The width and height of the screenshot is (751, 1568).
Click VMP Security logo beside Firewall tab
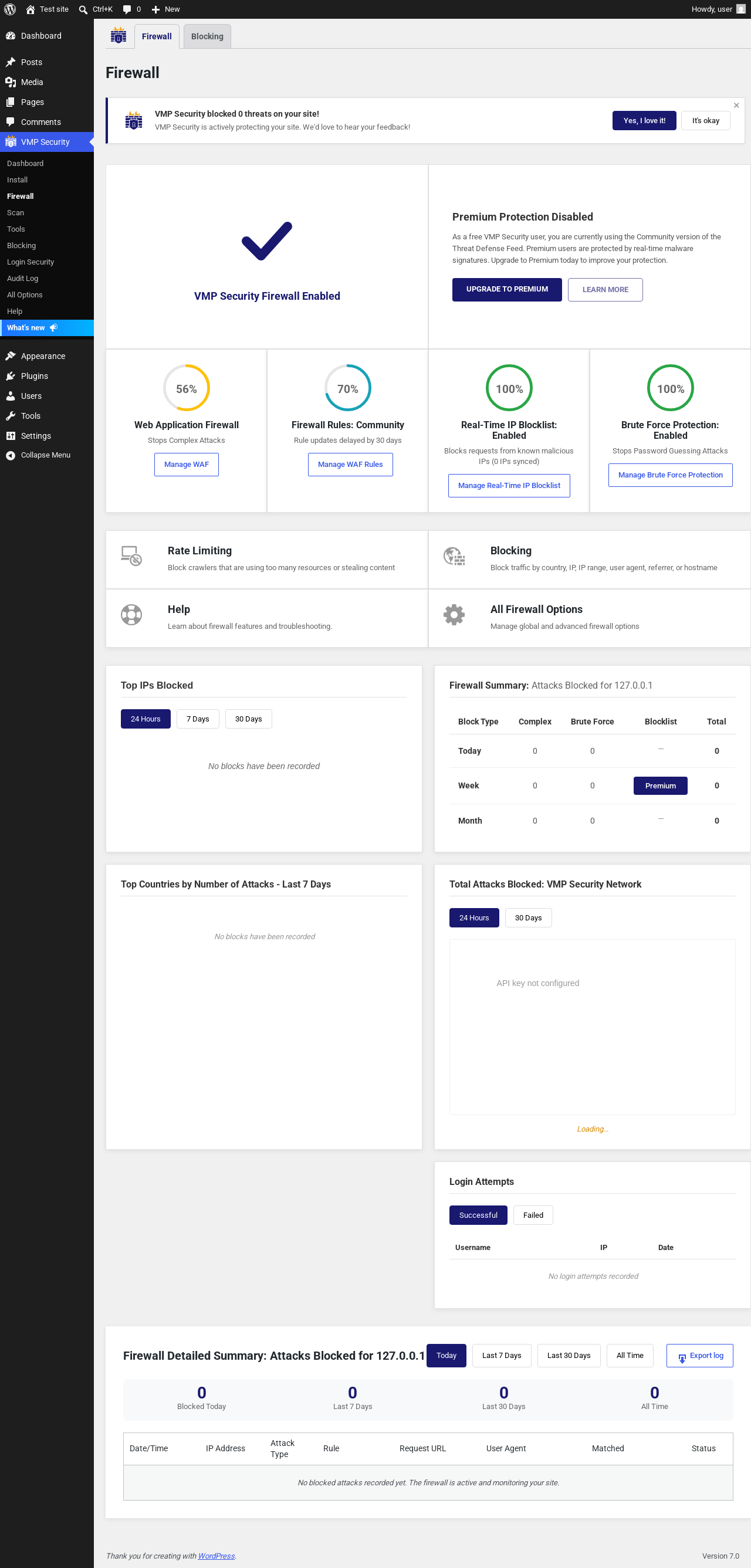click(x=118, y=36)
